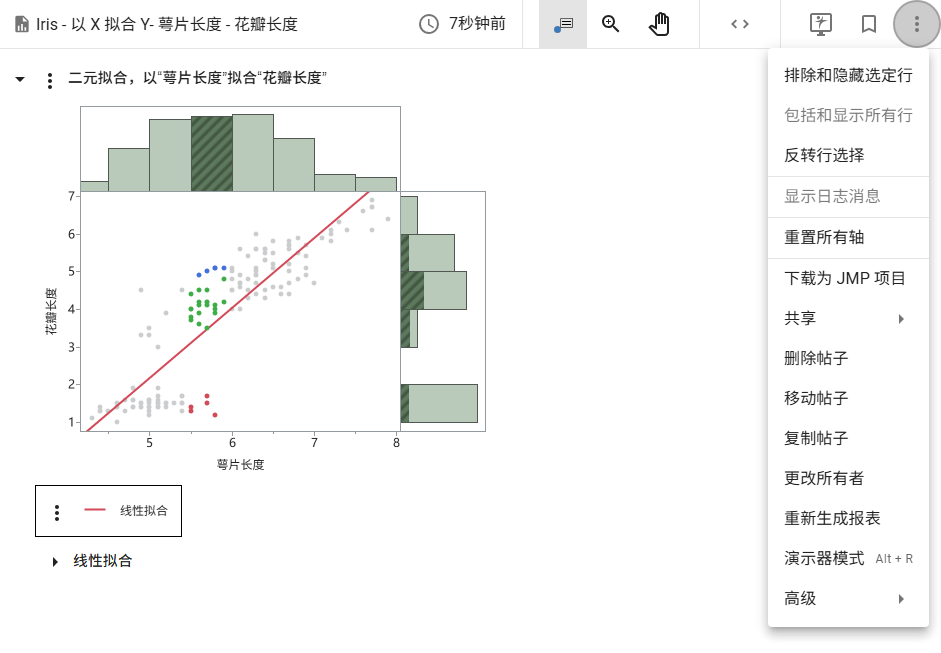
Task: Activate the magnifier zoom tool
Action: [610, 24]
